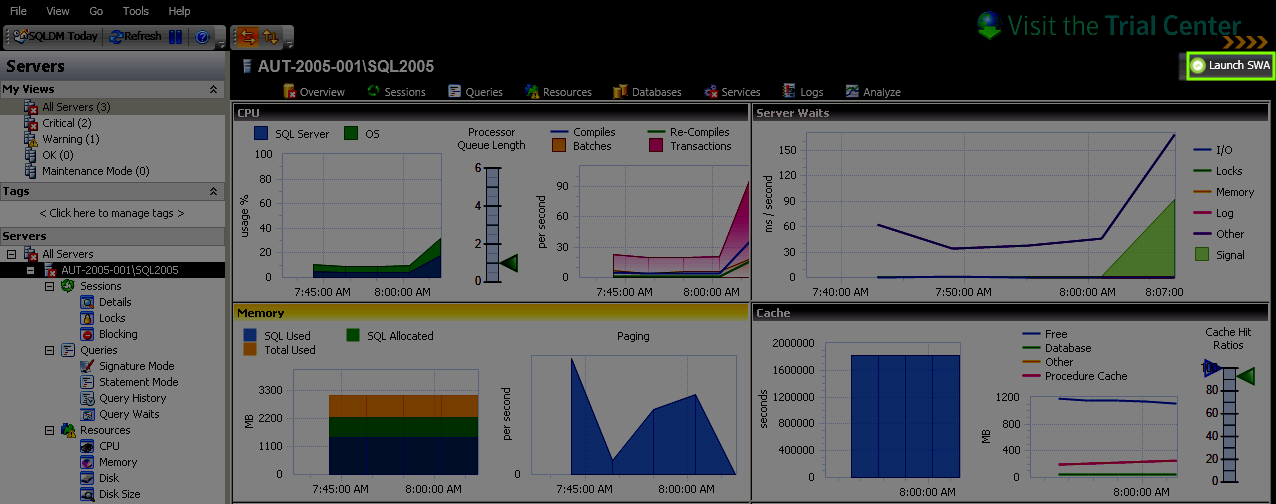
Task: Open the Tools menu
Action: (x=136, y=11)
